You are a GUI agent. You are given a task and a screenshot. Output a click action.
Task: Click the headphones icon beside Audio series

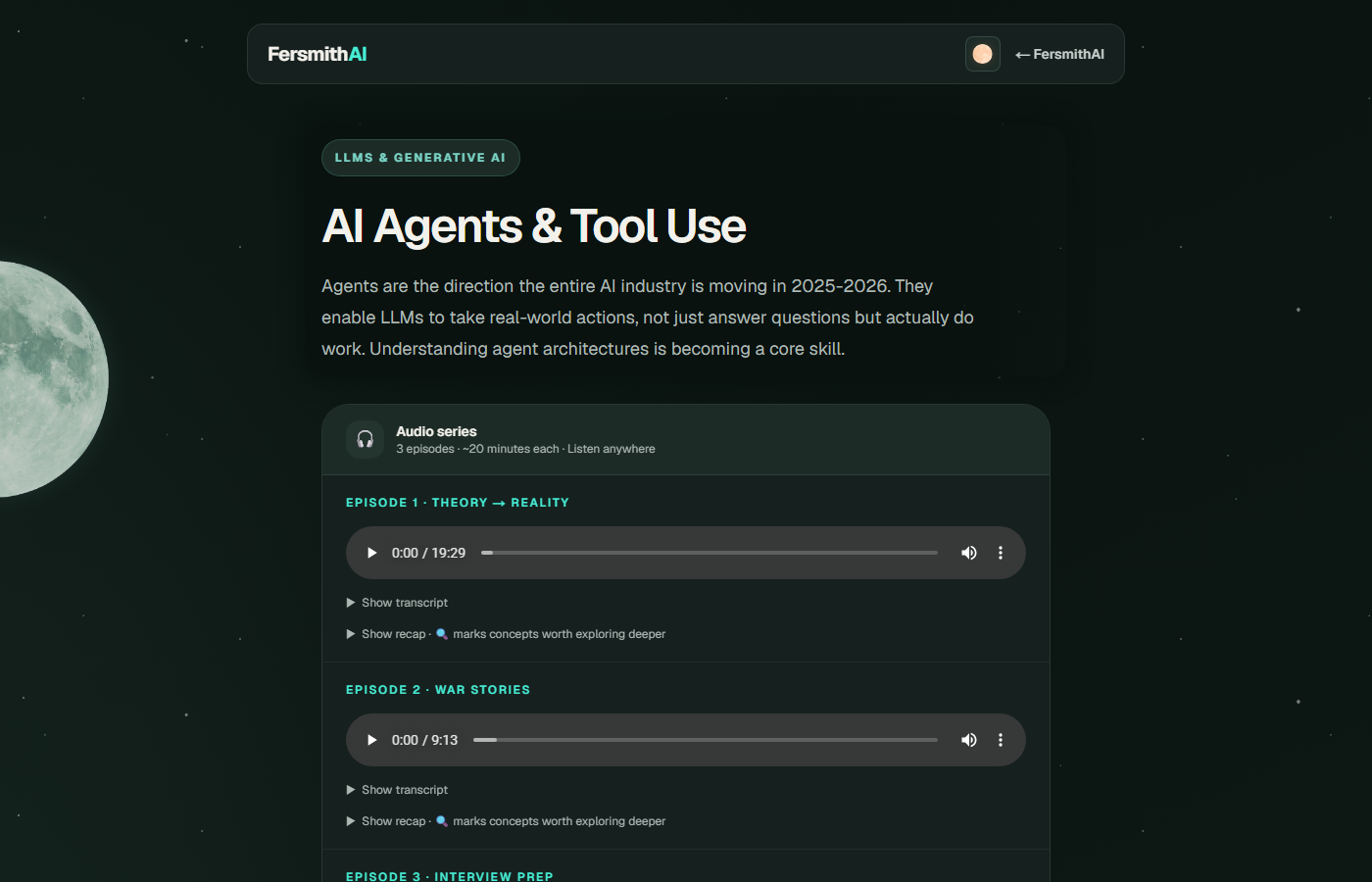(x=366, y=439)
